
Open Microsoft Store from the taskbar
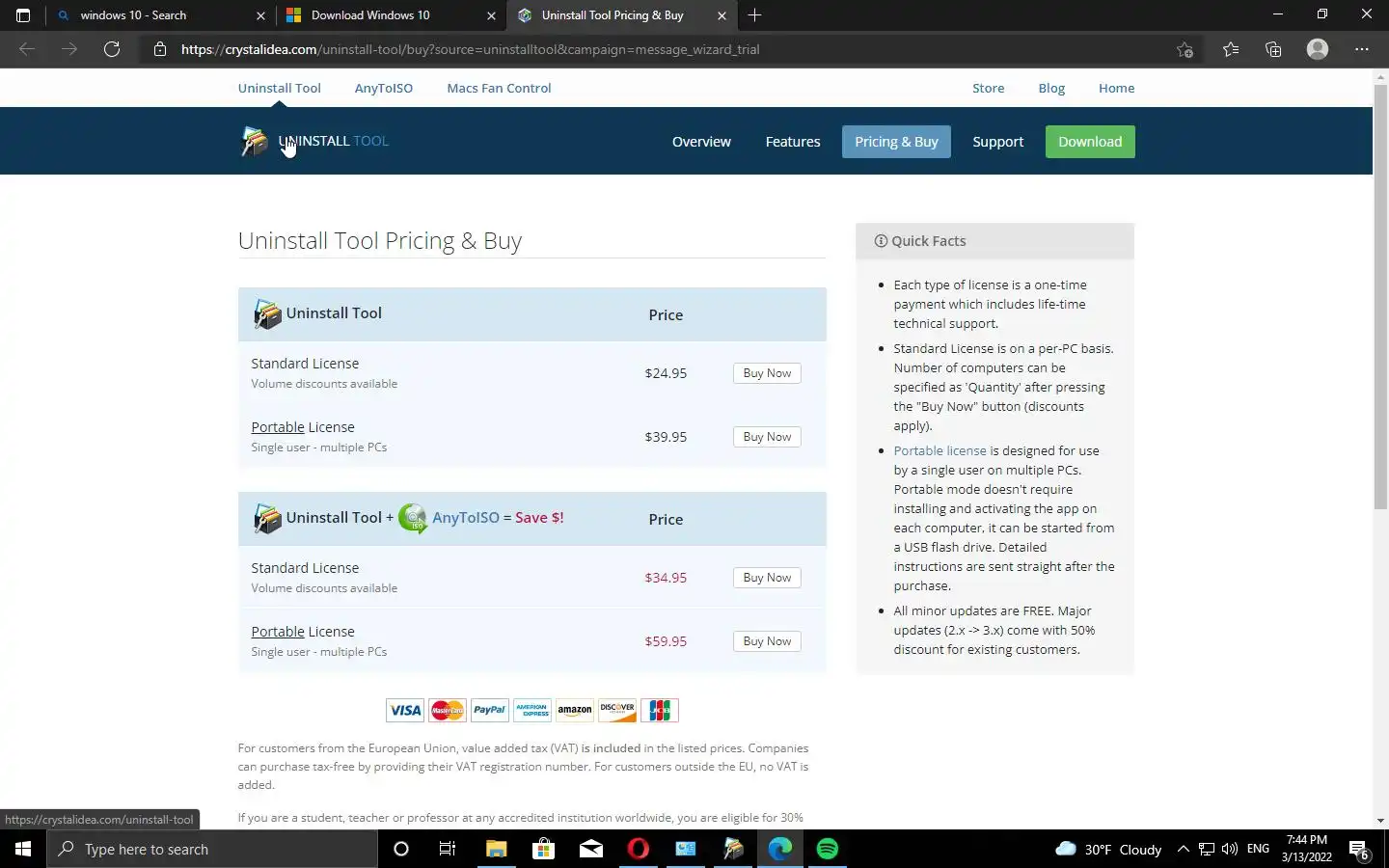[543, 849]
